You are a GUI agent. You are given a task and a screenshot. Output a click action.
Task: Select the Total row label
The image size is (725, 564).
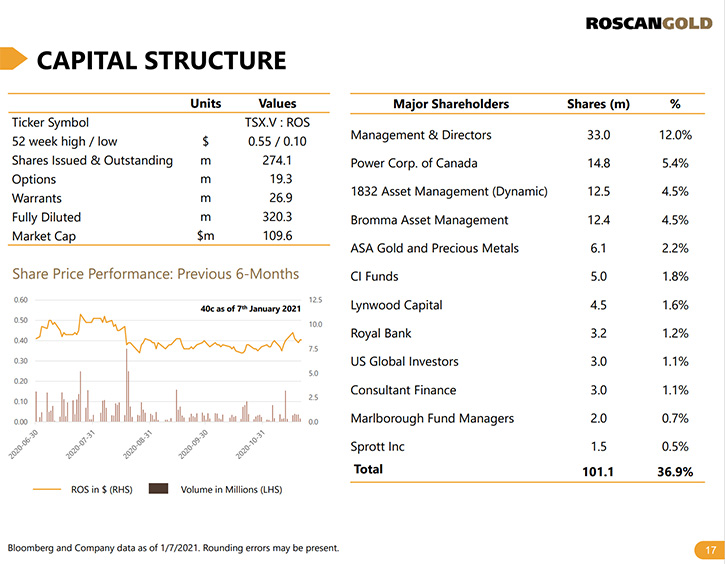(368, 469)
